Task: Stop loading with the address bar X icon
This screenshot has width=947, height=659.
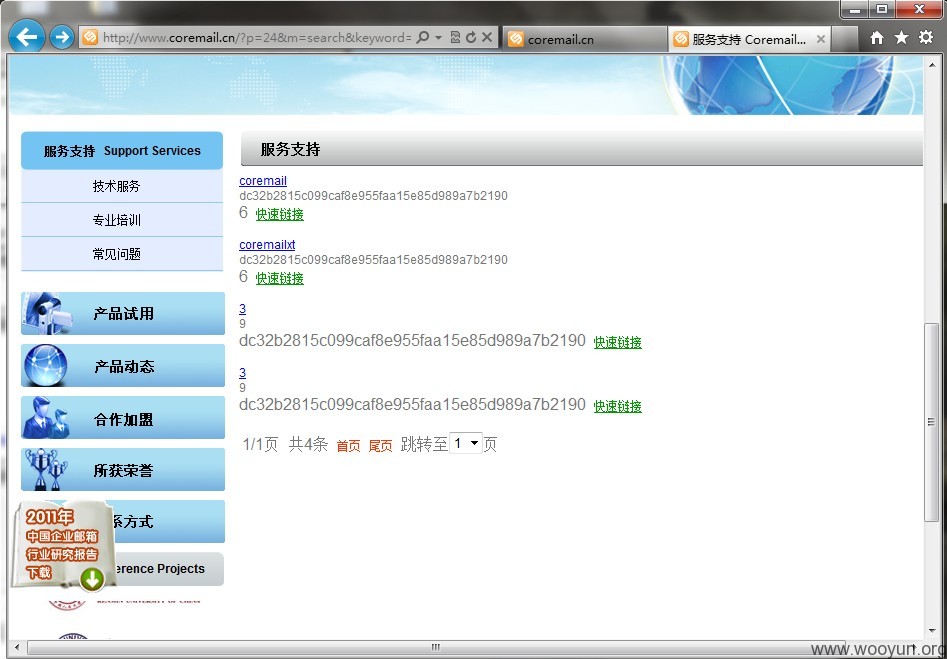Action: pos(487,37)
